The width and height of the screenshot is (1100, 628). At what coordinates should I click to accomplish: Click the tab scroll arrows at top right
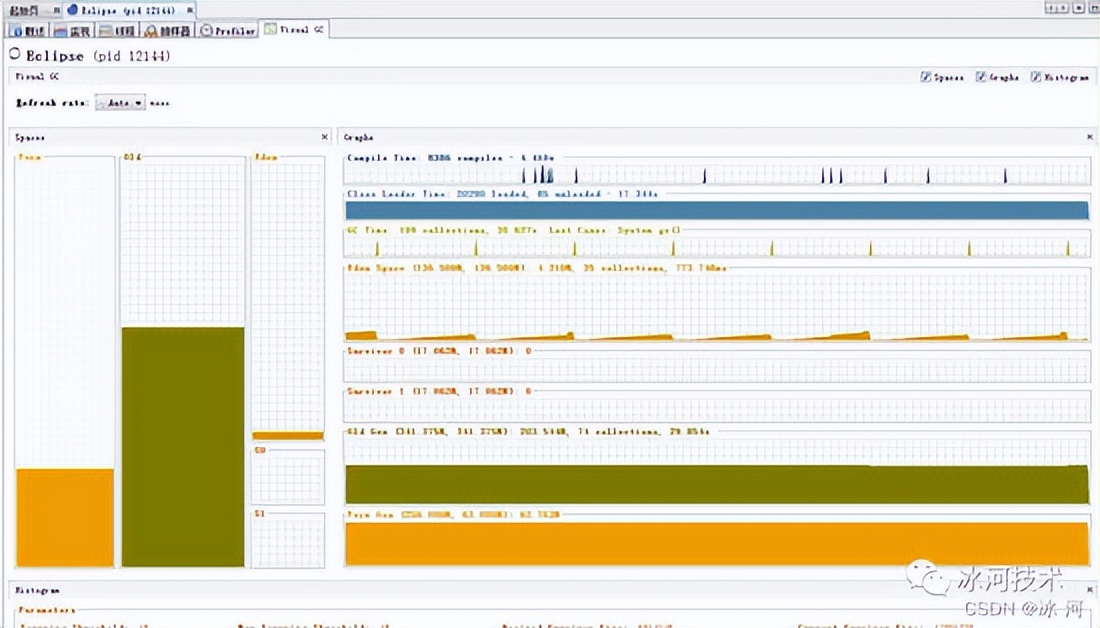click(x=1055, y=8)
